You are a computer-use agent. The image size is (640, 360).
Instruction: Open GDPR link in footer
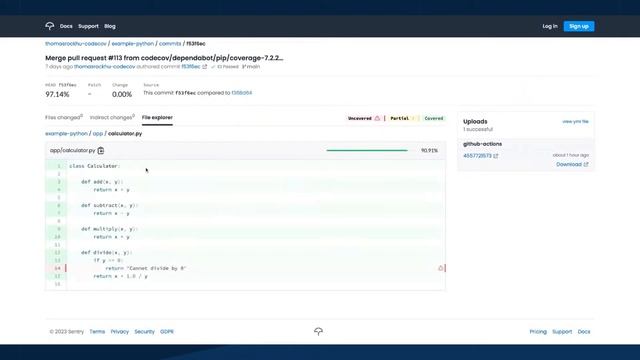click(x=167, y=331)
